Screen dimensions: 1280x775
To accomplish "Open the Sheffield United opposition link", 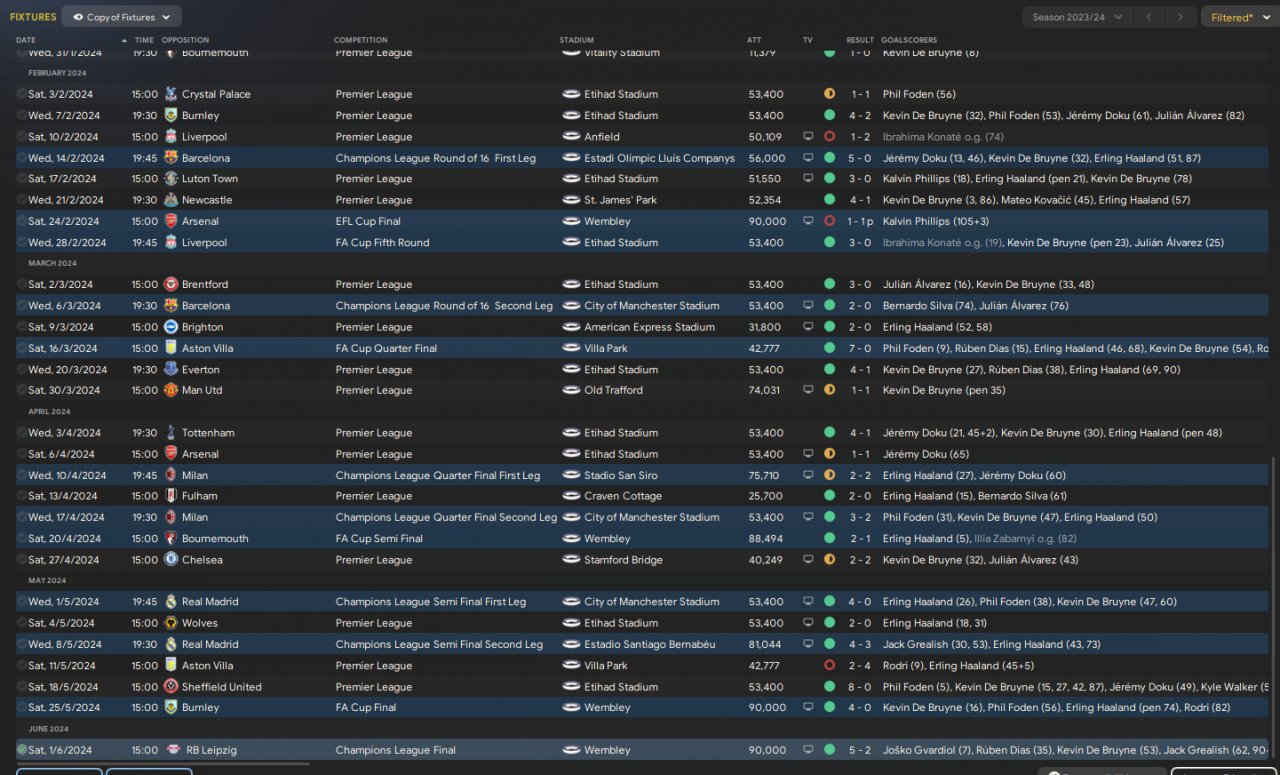I will (221, 687).
